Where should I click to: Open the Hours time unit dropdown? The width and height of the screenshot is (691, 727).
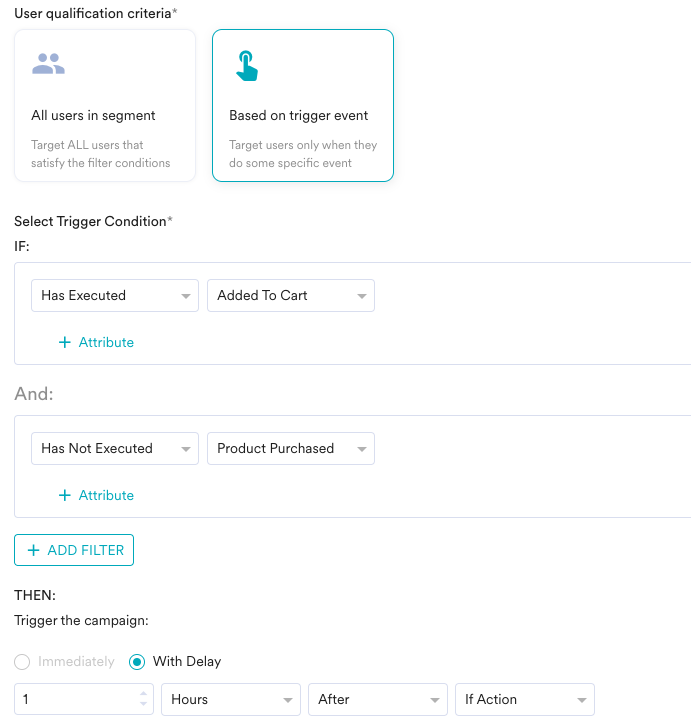(x=231, y=699)
